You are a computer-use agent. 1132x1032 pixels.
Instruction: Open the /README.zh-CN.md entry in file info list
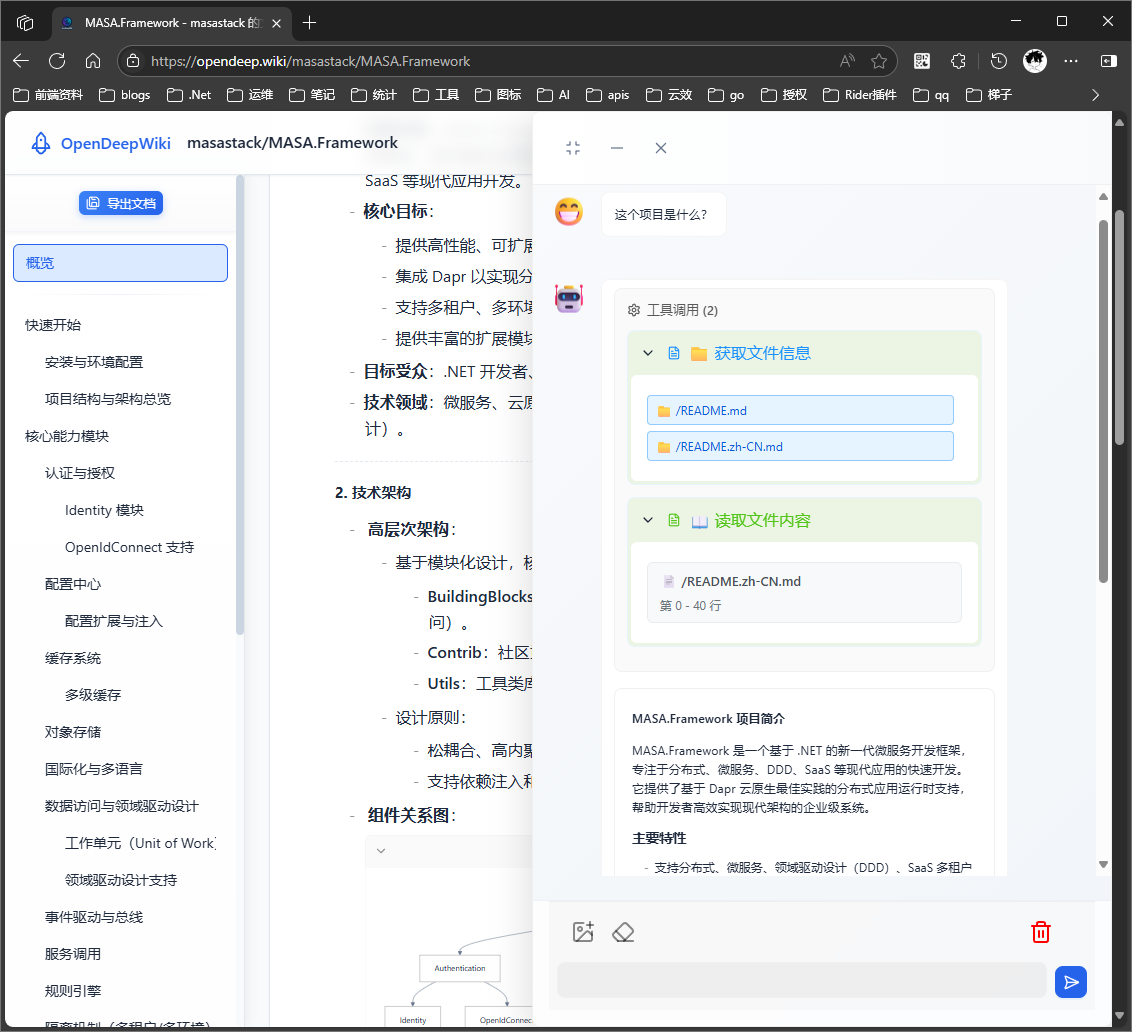800,446
